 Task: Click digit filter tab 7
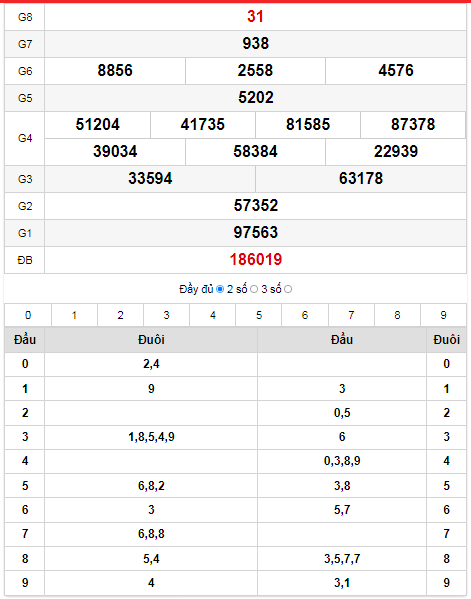pos(351,315)
